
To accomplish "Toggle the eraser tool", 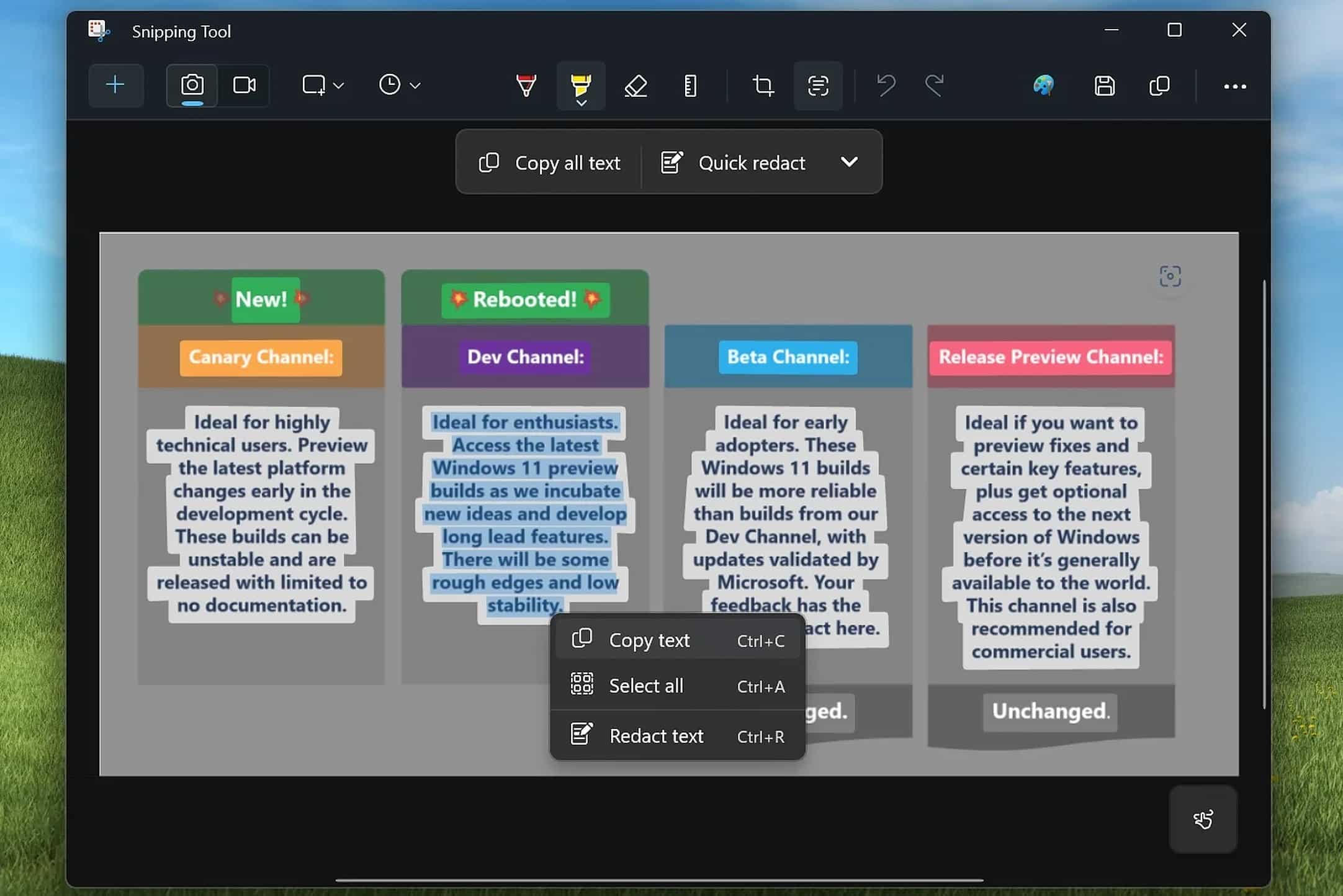I will (635, 84).
